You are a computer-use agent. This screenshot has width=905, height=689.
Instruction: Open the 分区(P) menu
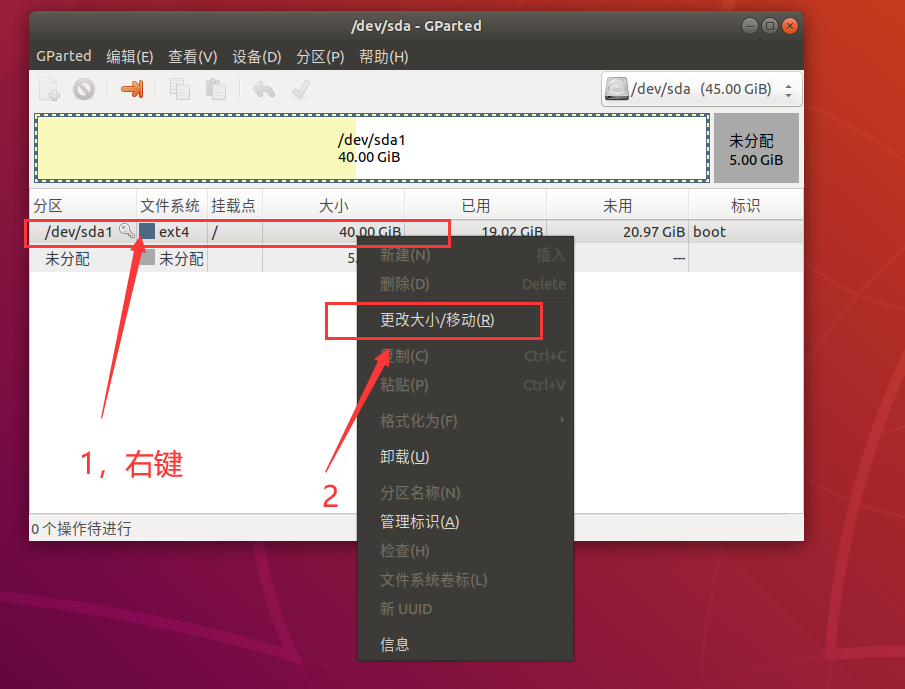click(320, 57)
